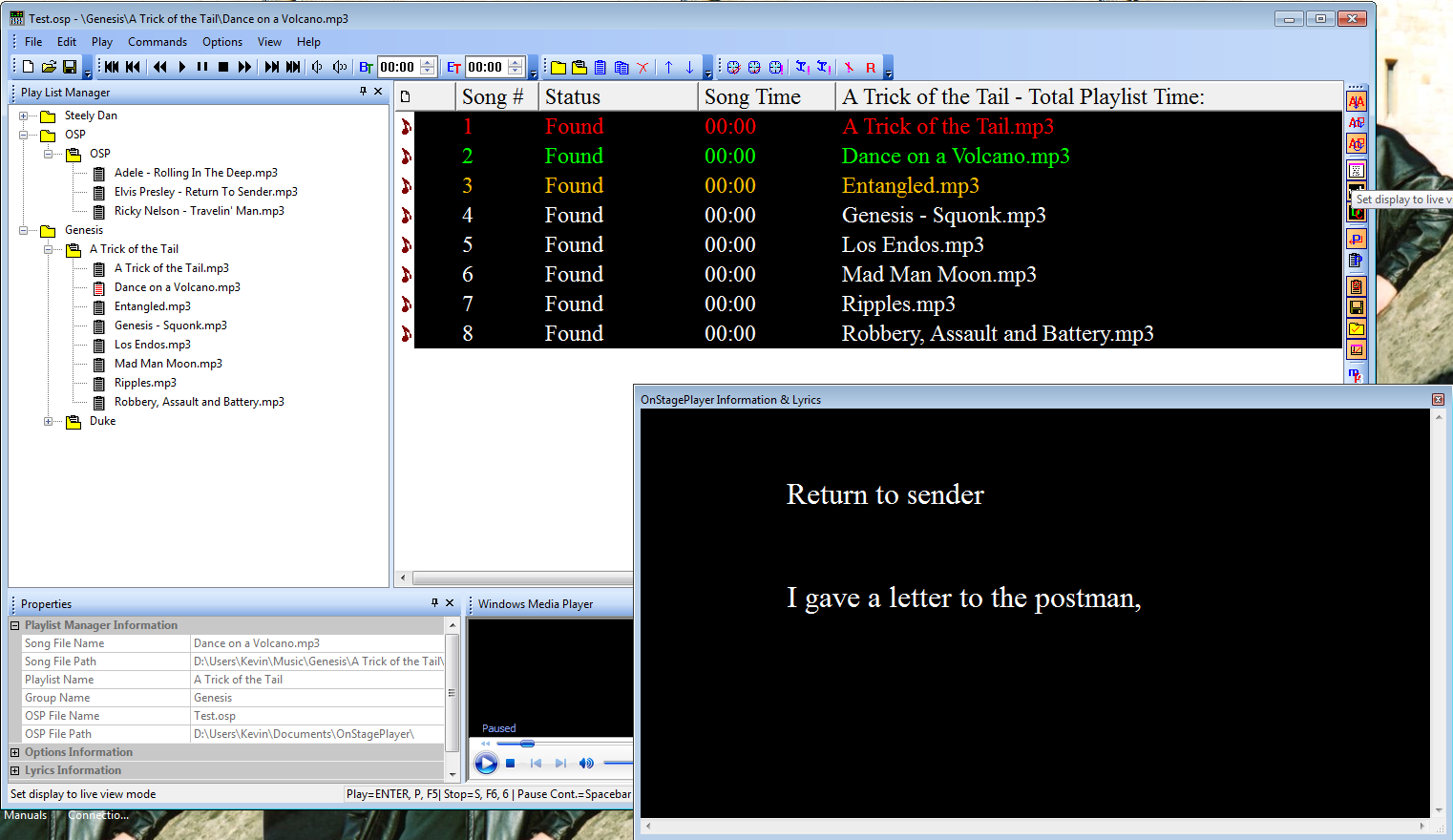Click Windows Media Player blue play button

pyautogui.click(x=486, y=764)
